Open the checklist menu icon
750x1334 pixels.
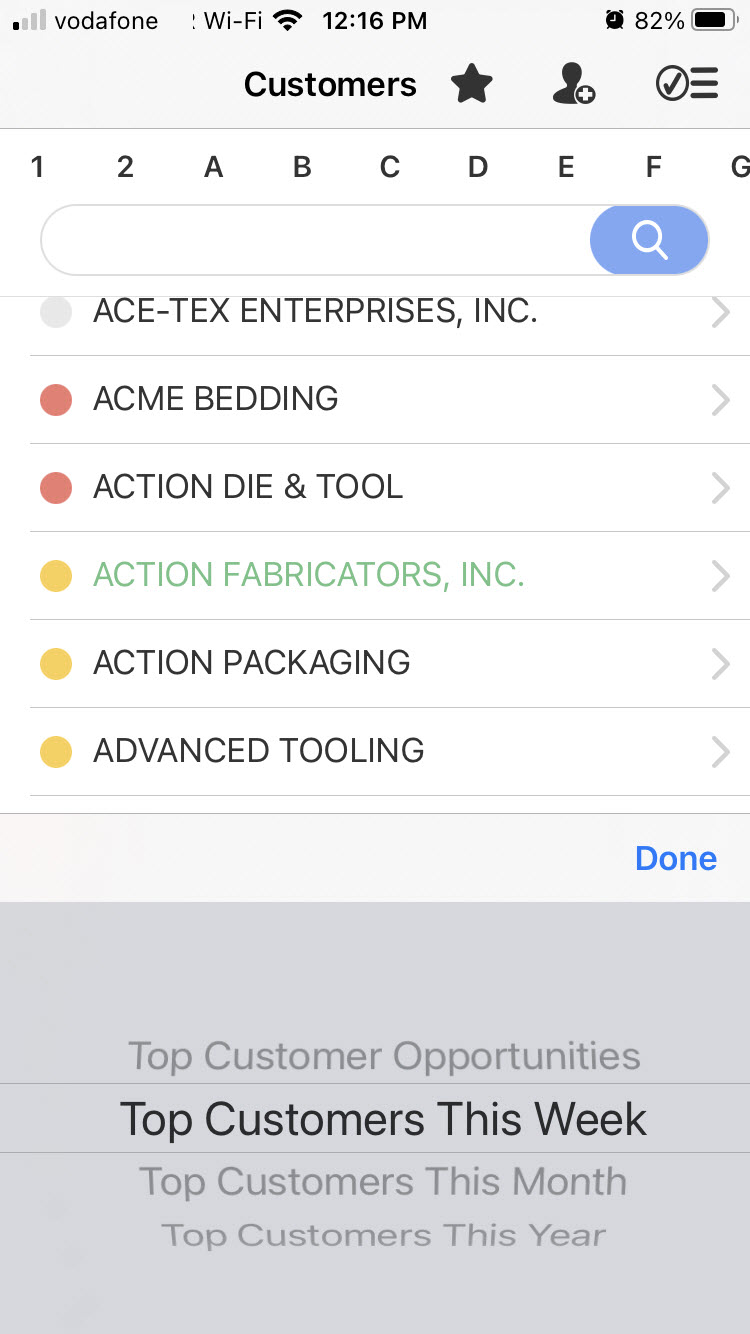[687, 84]
